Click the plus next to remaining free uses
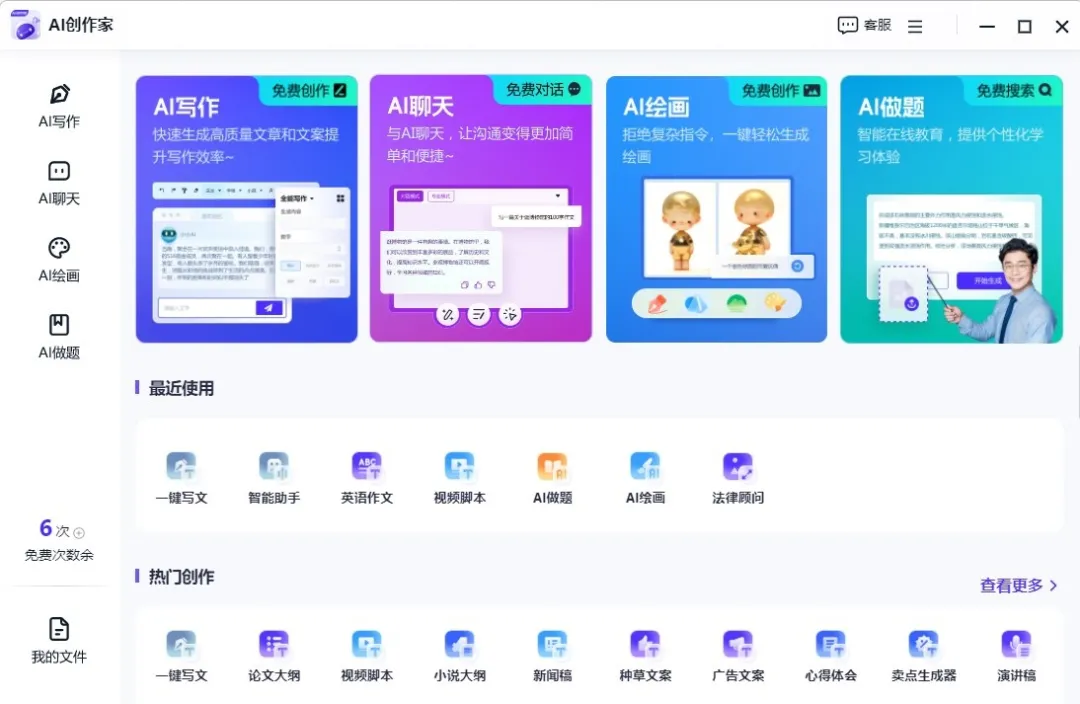The image size is (1080, 704). 78,531
